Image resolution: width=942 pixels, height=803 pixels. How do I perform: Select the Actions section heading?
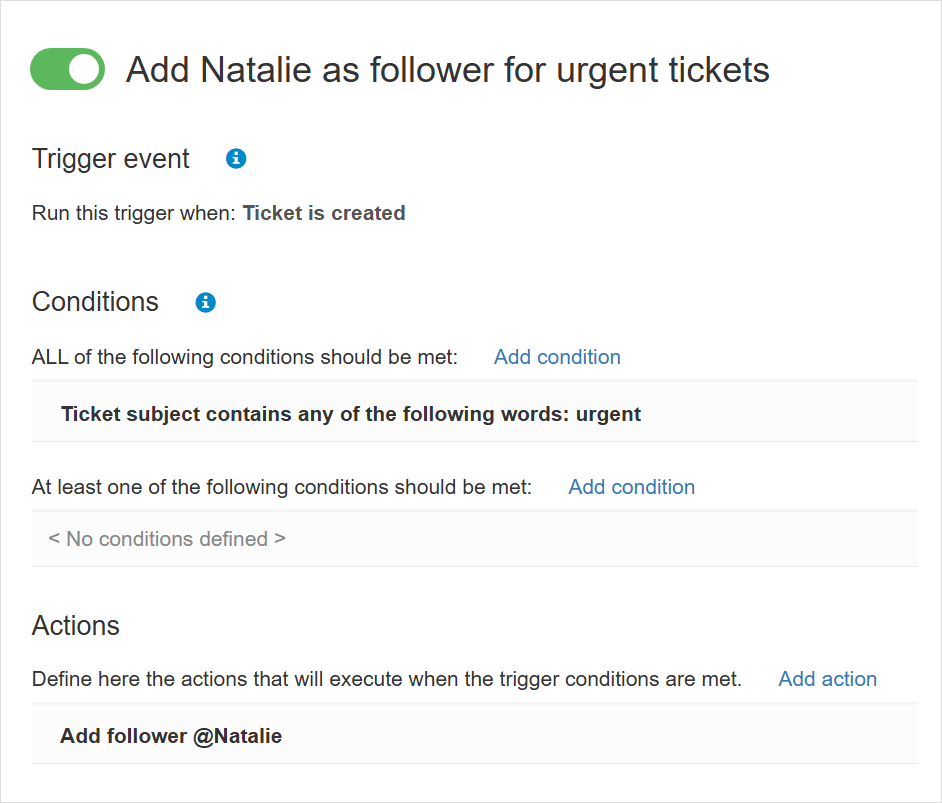point(76,626)
